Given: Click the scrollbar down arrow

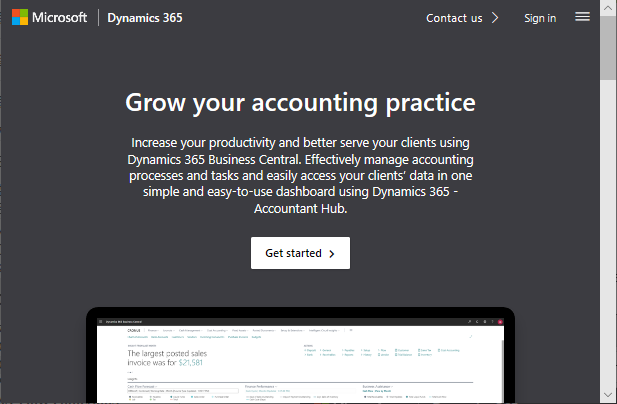Looking at the screenshot, I should coord(608,394).
